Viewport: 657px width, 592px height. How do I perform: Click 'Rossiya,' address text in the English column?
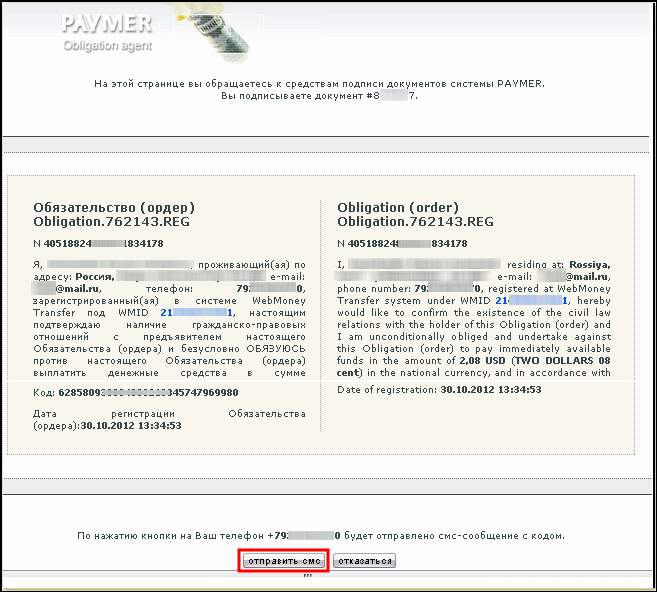(590, 265)
